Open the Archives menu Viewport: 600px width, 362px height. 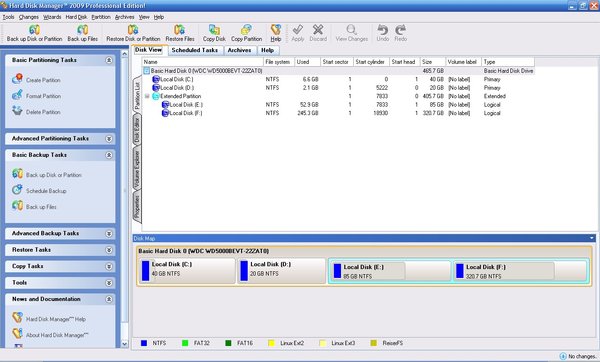coord(124,17)
